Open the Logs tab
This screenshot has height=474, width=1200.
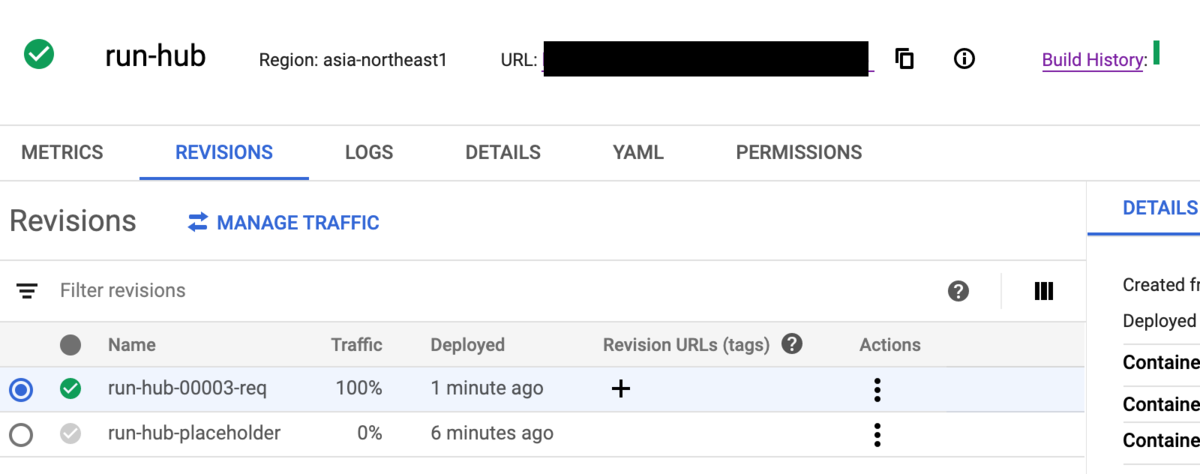pyautogui.click(x=369, y=153)
